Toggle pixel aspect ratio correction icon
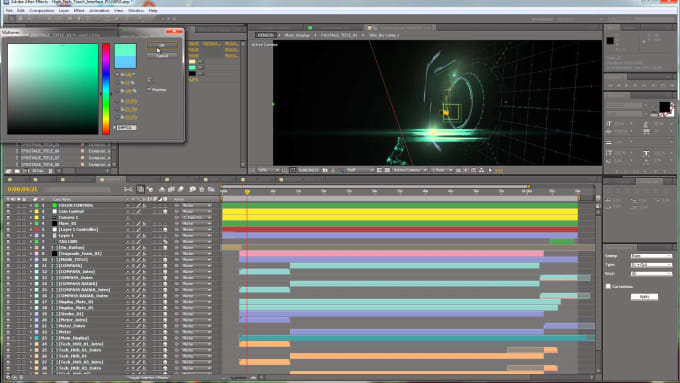The image size is (680, 383). pyautogui.click(x=458, y=170)
